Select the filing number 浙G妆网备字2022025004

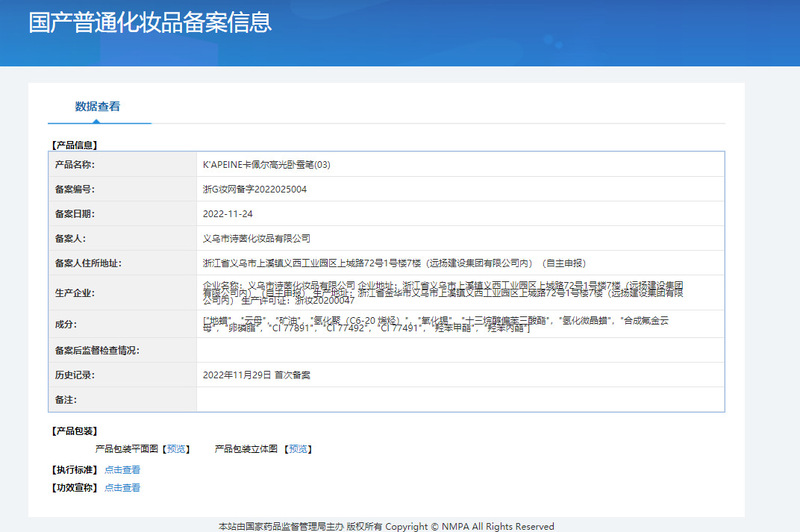(x=255, y=189)
